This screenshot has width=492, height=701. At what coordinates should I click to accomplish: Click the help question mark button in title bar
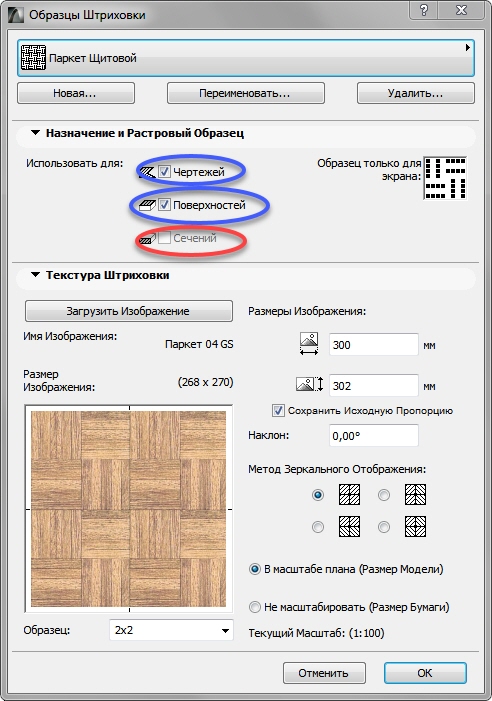[424, 10]
